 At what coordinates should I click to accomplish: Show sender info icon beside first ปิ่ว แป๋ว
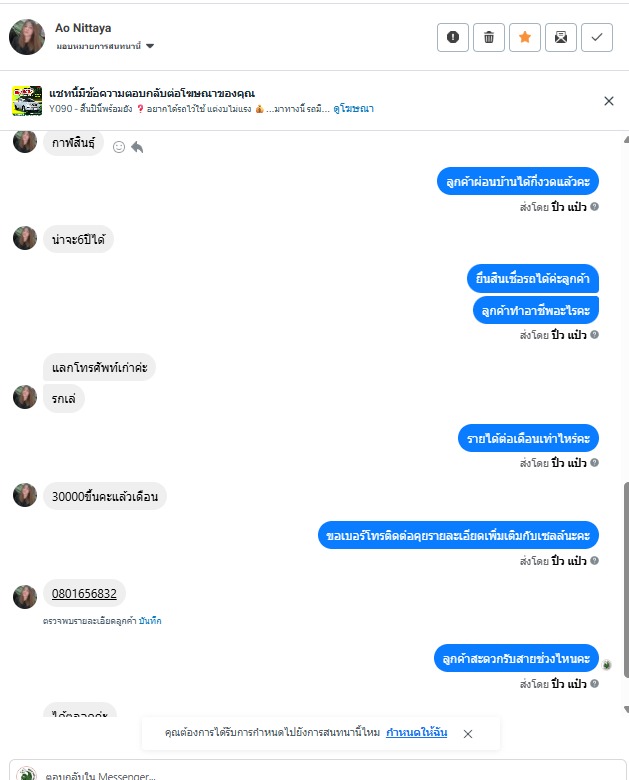pos(594,206)
